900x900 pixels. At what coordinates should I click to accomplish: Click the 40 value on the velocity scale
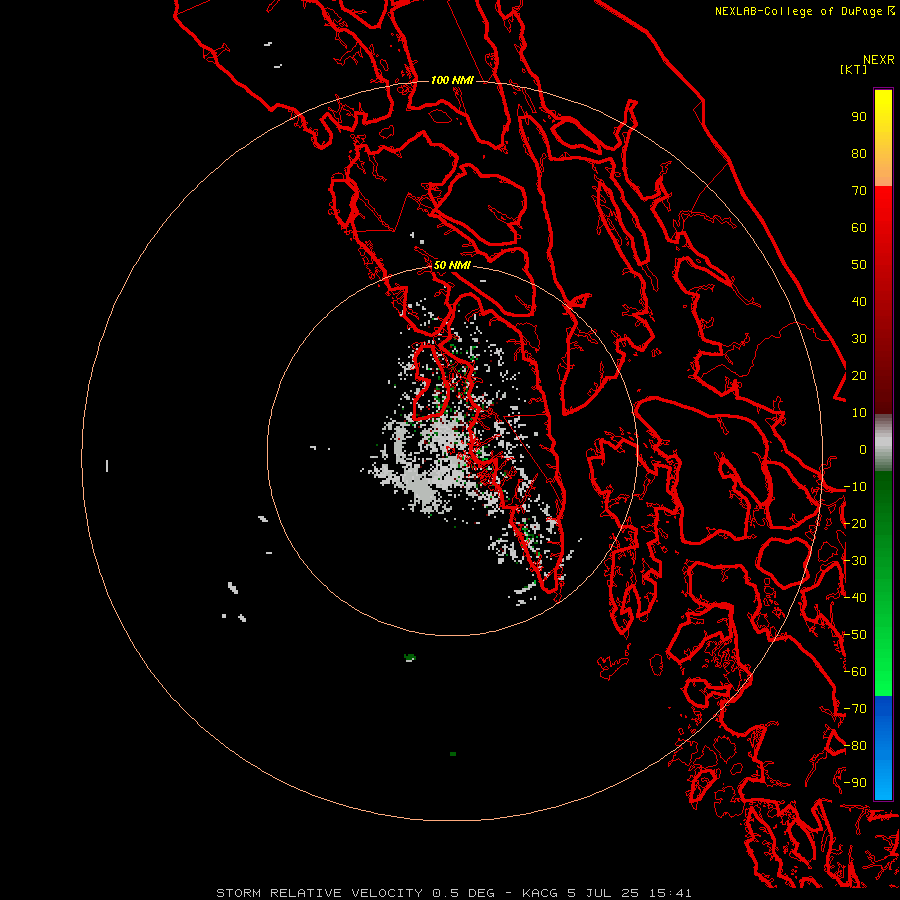click(859, 301)
